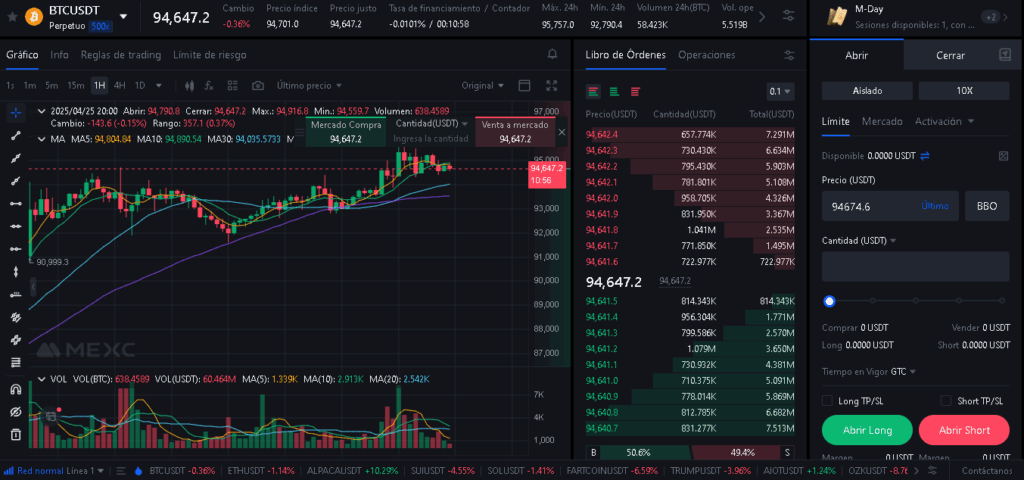Show only bids green order book view
Viewport: 1024px width, 480px height.
click(614, 91)
